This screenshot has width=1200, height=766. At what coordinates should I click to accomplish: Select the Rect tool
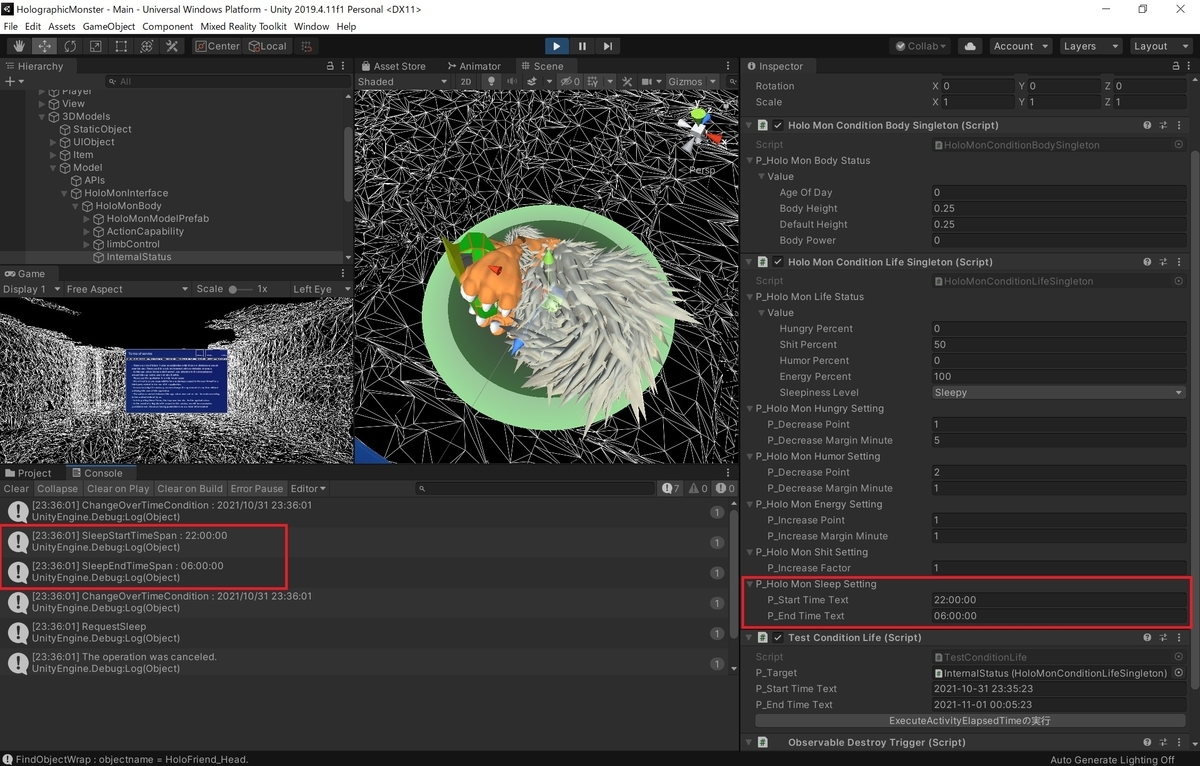[121, 46]
